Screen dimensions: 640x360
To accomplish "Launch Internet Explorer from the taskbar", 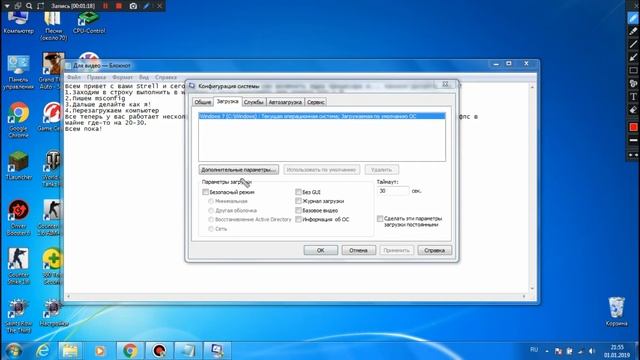I will click(x=42, y=351).
